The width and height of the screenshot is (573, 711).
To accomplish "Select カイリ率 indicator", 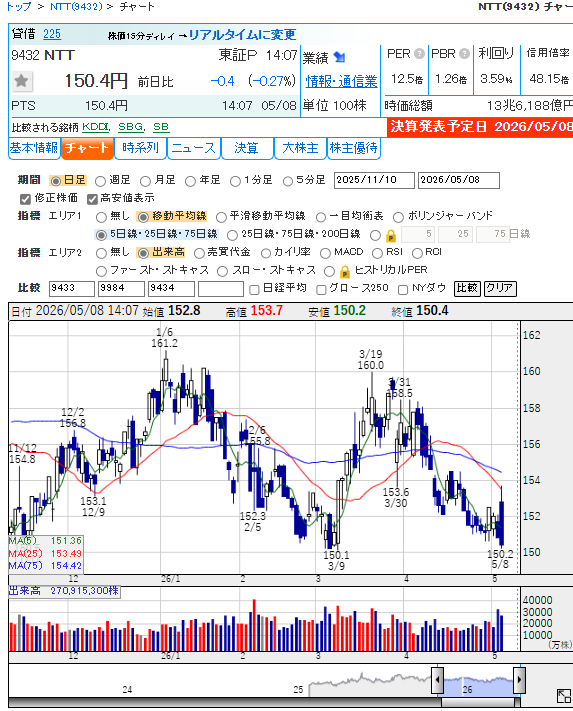I will 266,253.
